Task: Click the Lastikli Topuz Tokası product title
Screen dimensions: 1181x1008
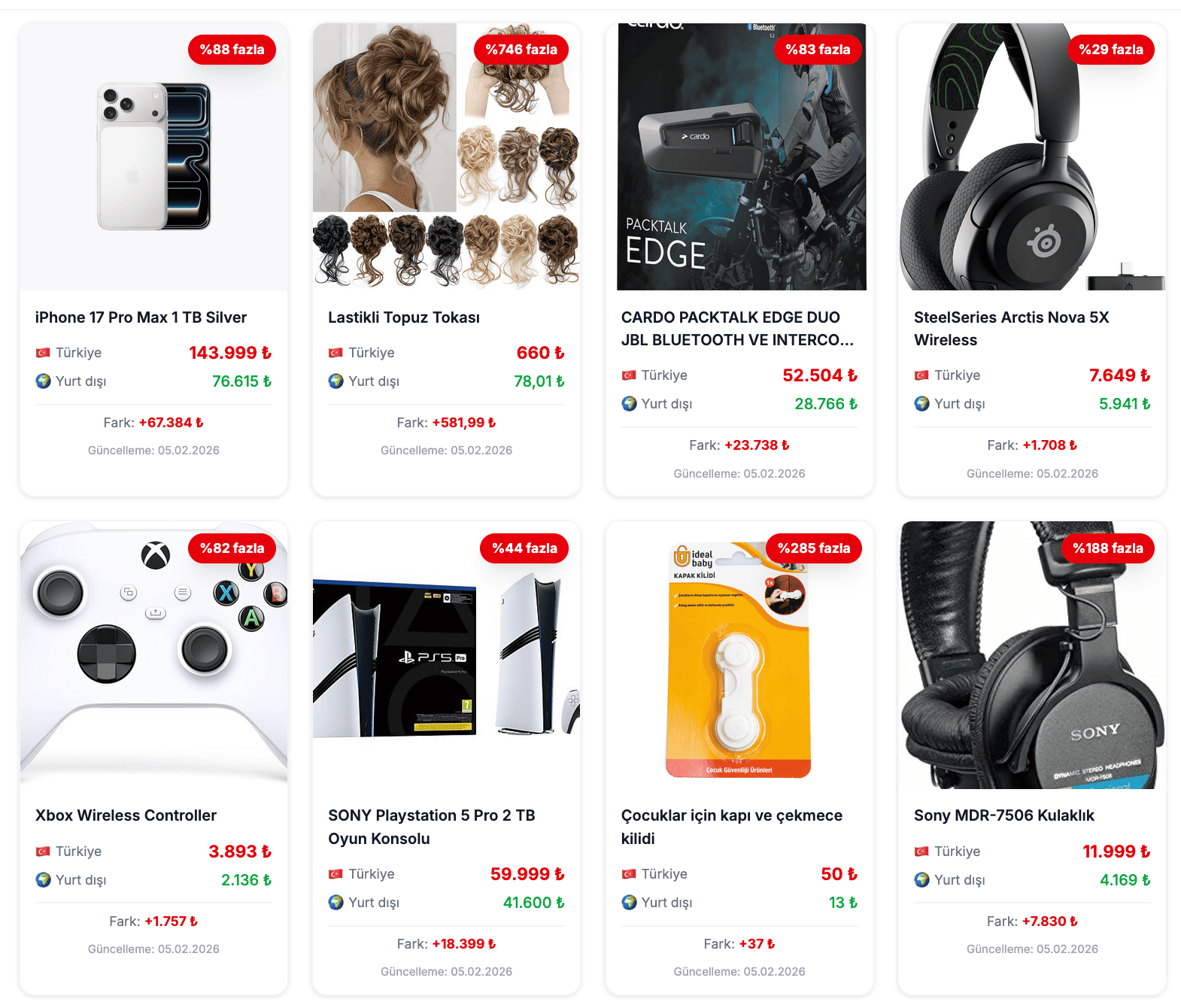Action: point(404,317)
